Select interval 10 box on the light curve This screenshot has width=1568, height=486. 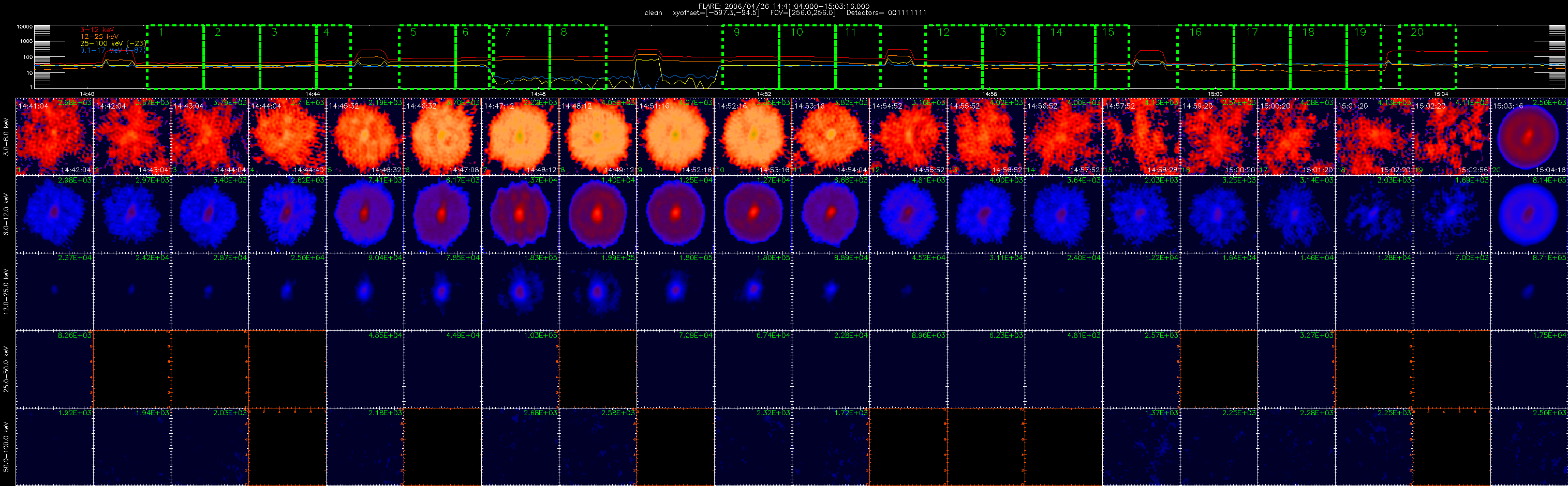click(x=807, y=57)
